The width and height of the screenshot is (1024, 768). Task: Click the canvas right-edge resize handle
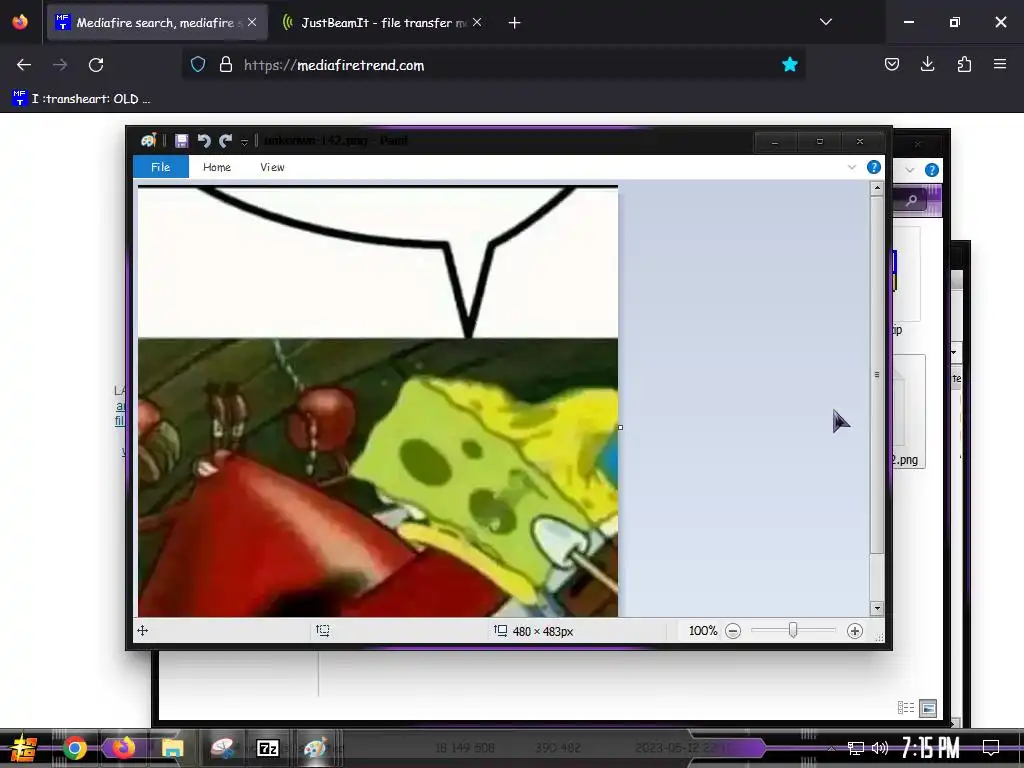click(620, 427)
